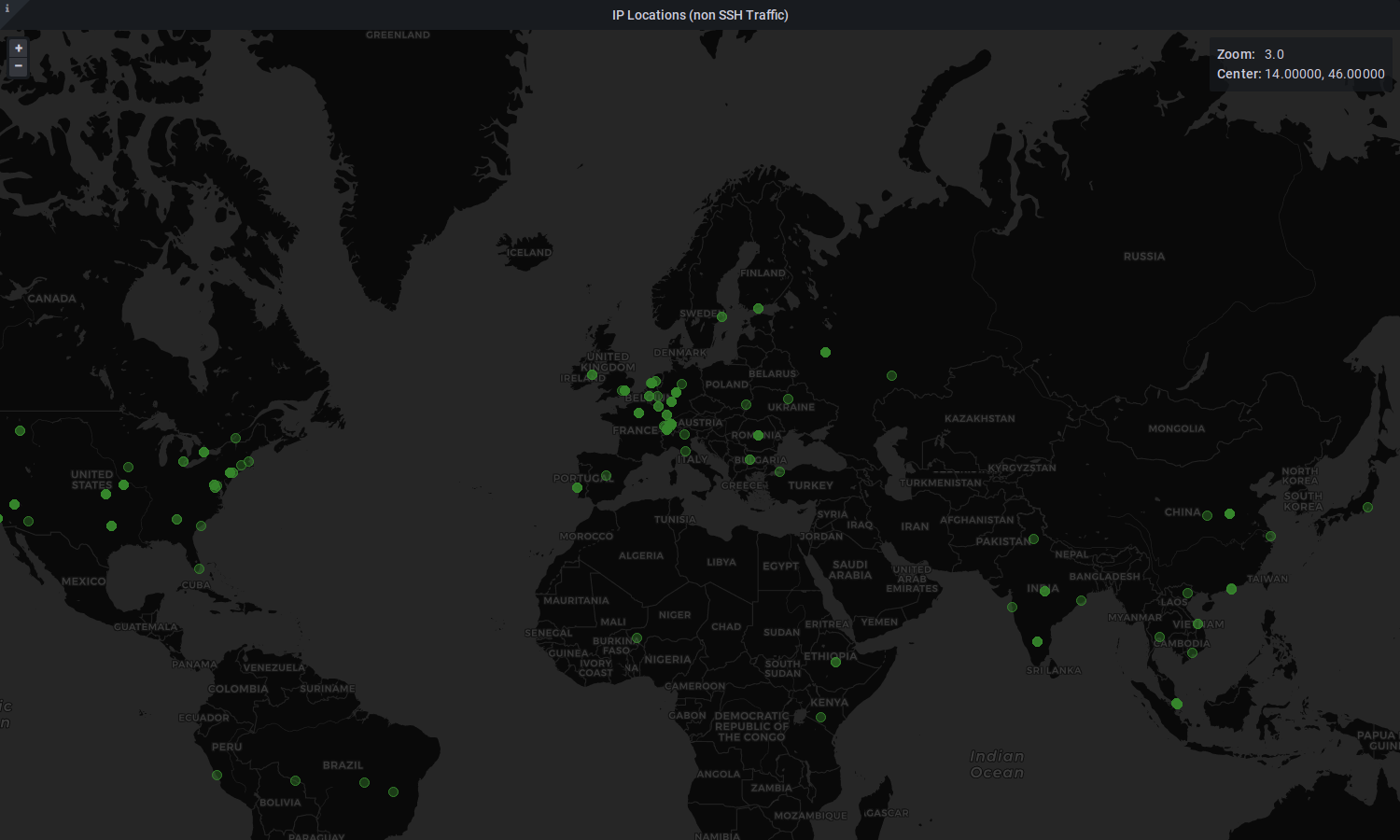Click the Center coordinates readout
This screenshot has height=840, width=1400.
click(x=1301, y=74)
